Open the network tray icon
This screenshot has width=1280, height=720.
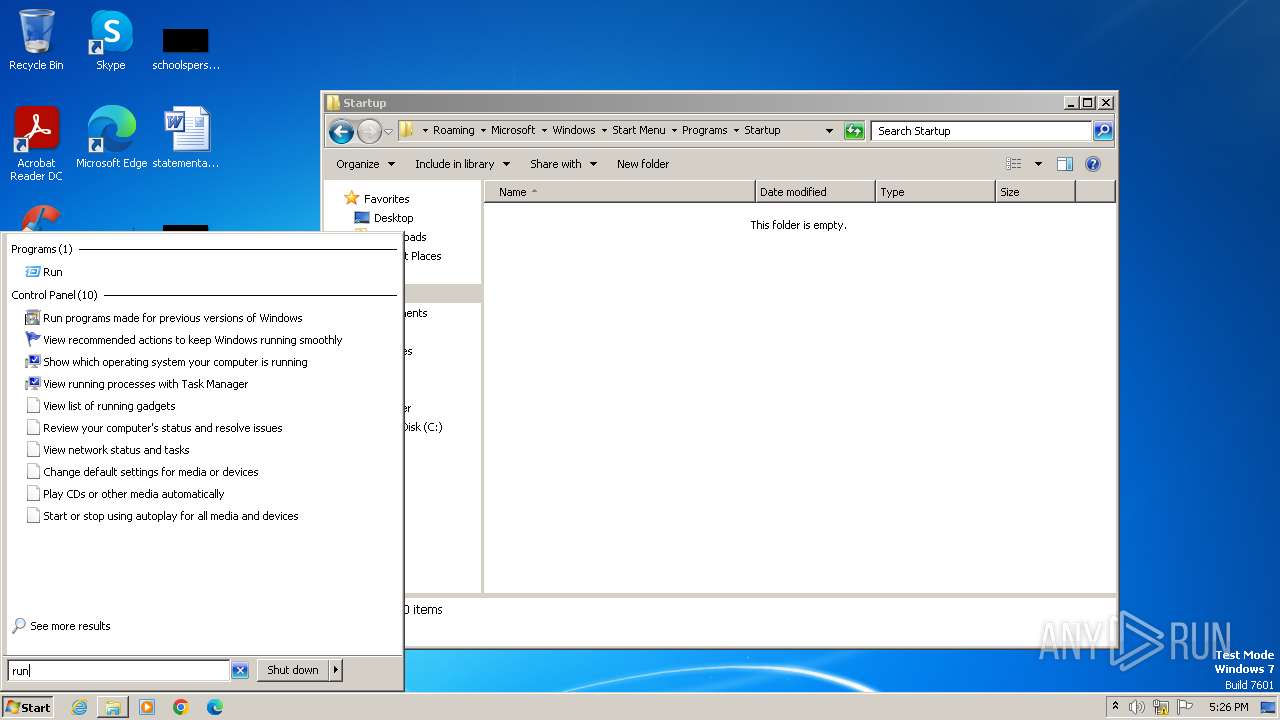click(x=1161, y=707)
